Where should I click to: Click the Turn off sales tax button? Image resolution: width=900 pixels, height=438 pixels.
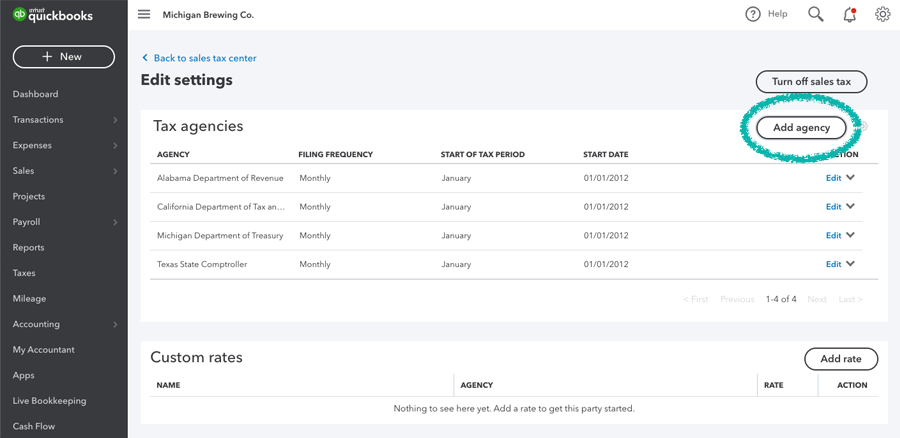(x=811, y=82)
